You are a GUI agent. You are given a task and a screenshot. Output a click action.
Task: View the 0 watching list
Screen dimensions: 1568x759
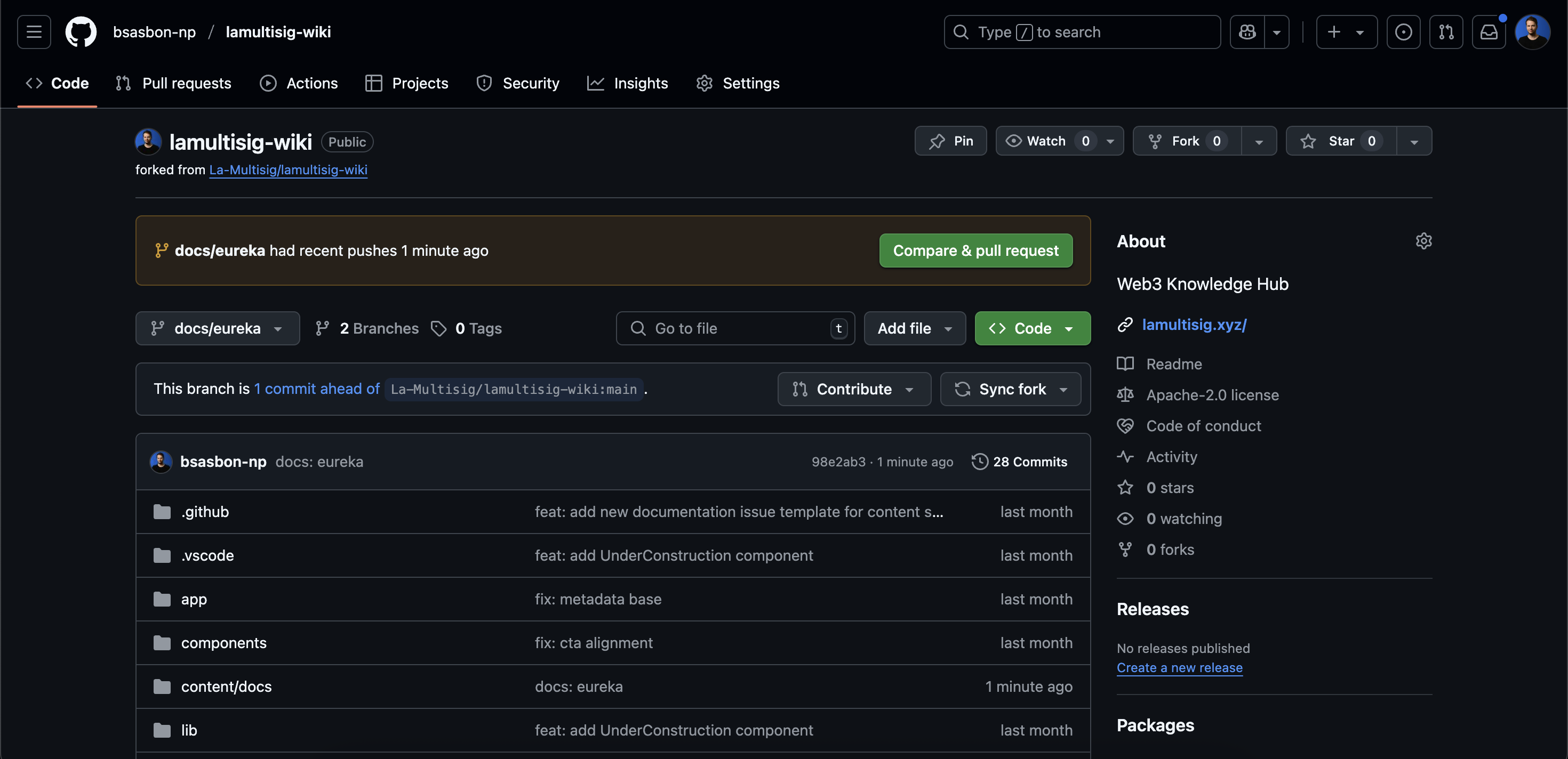[1184, 519]
